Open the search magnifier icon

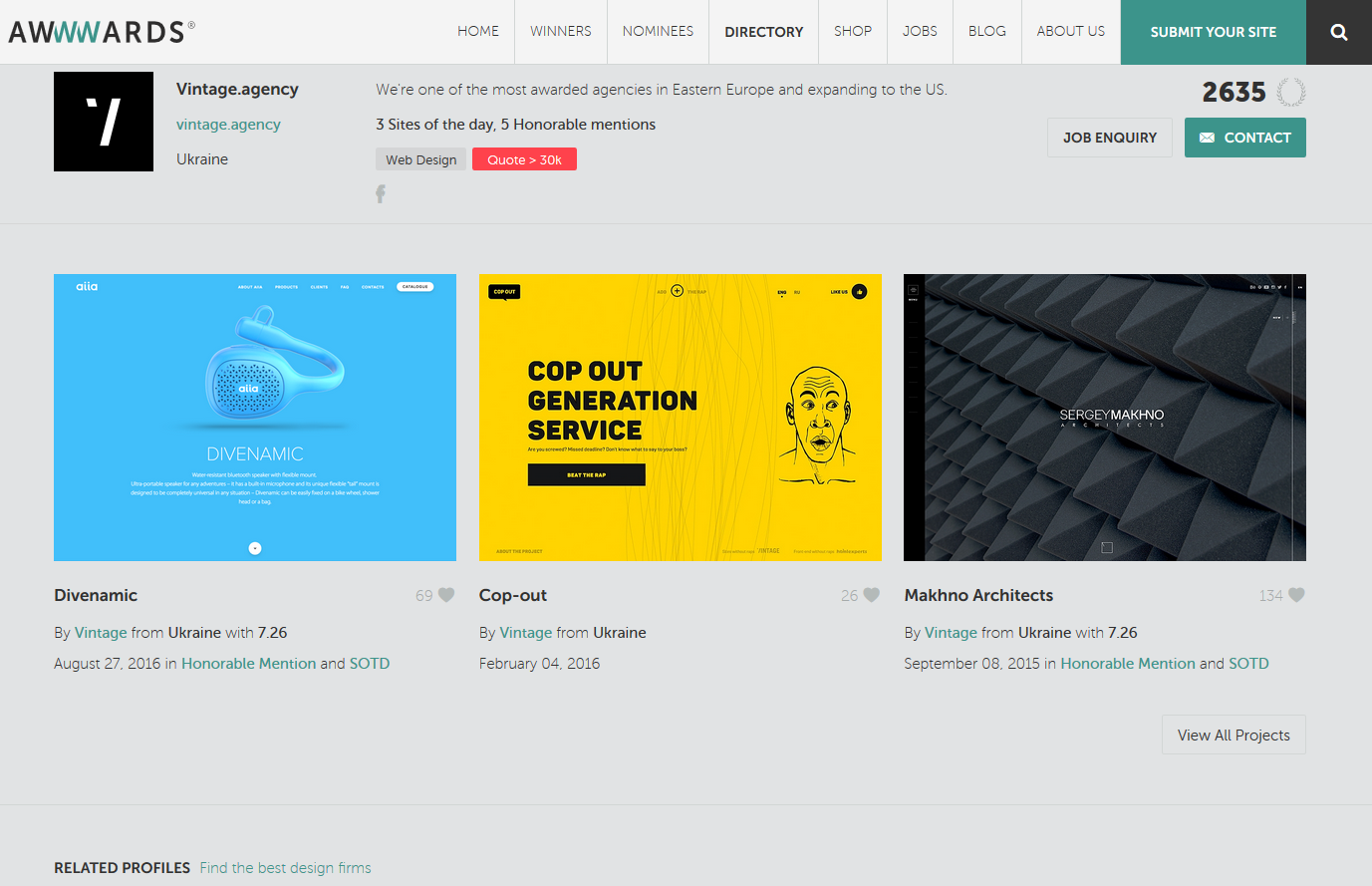1339,32
